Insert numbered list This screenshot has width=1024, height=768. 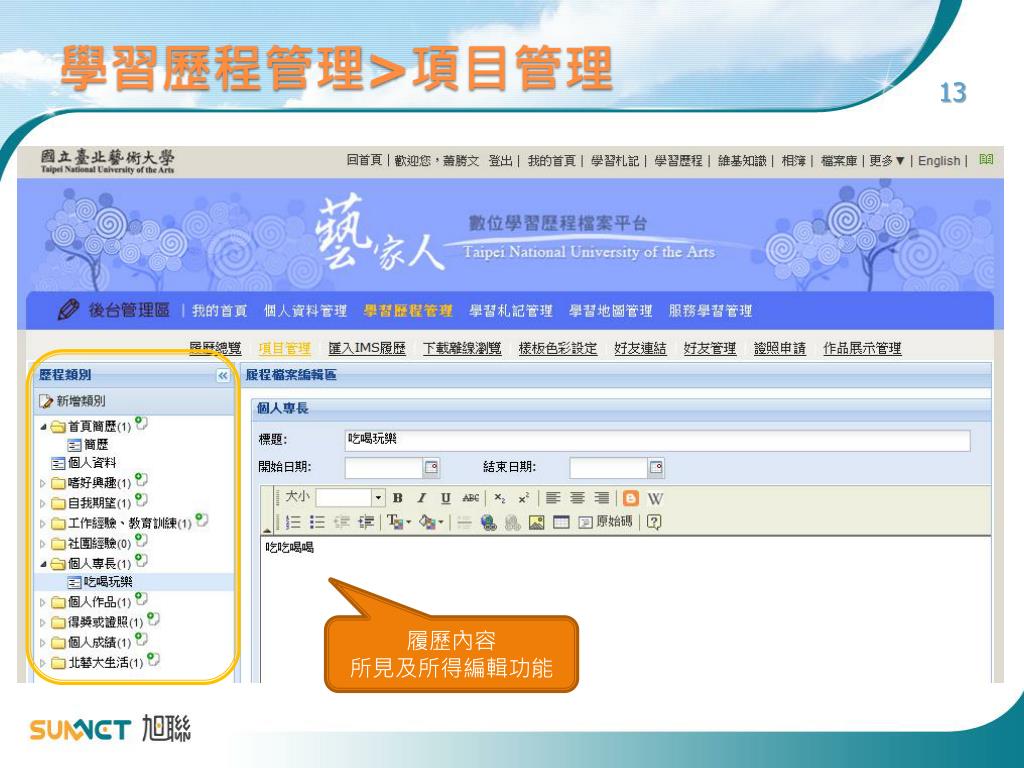click(x=293, y=522)
